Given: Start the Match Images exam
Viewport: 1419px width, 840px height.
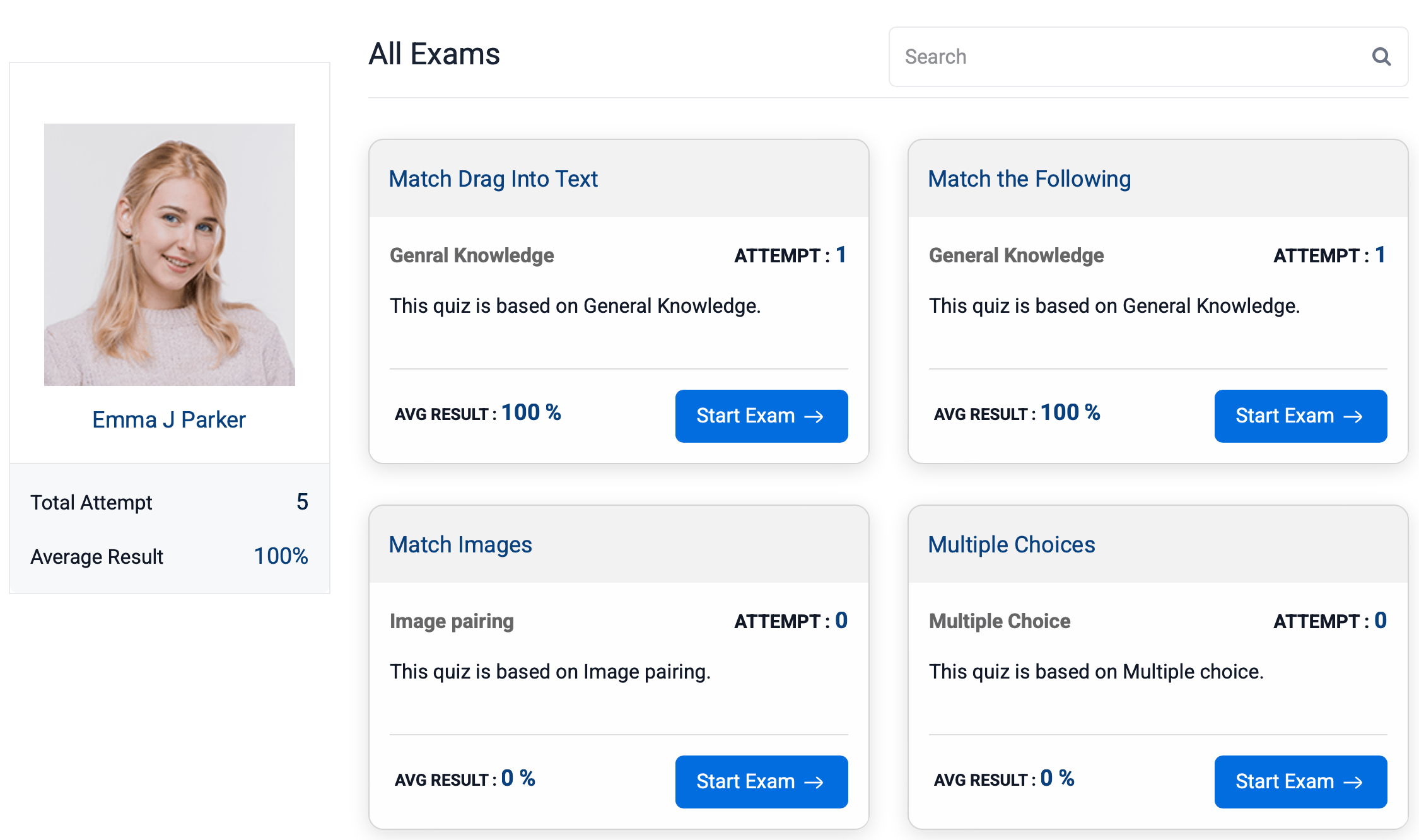Looking at the screenshot, I should click(761, 782).
